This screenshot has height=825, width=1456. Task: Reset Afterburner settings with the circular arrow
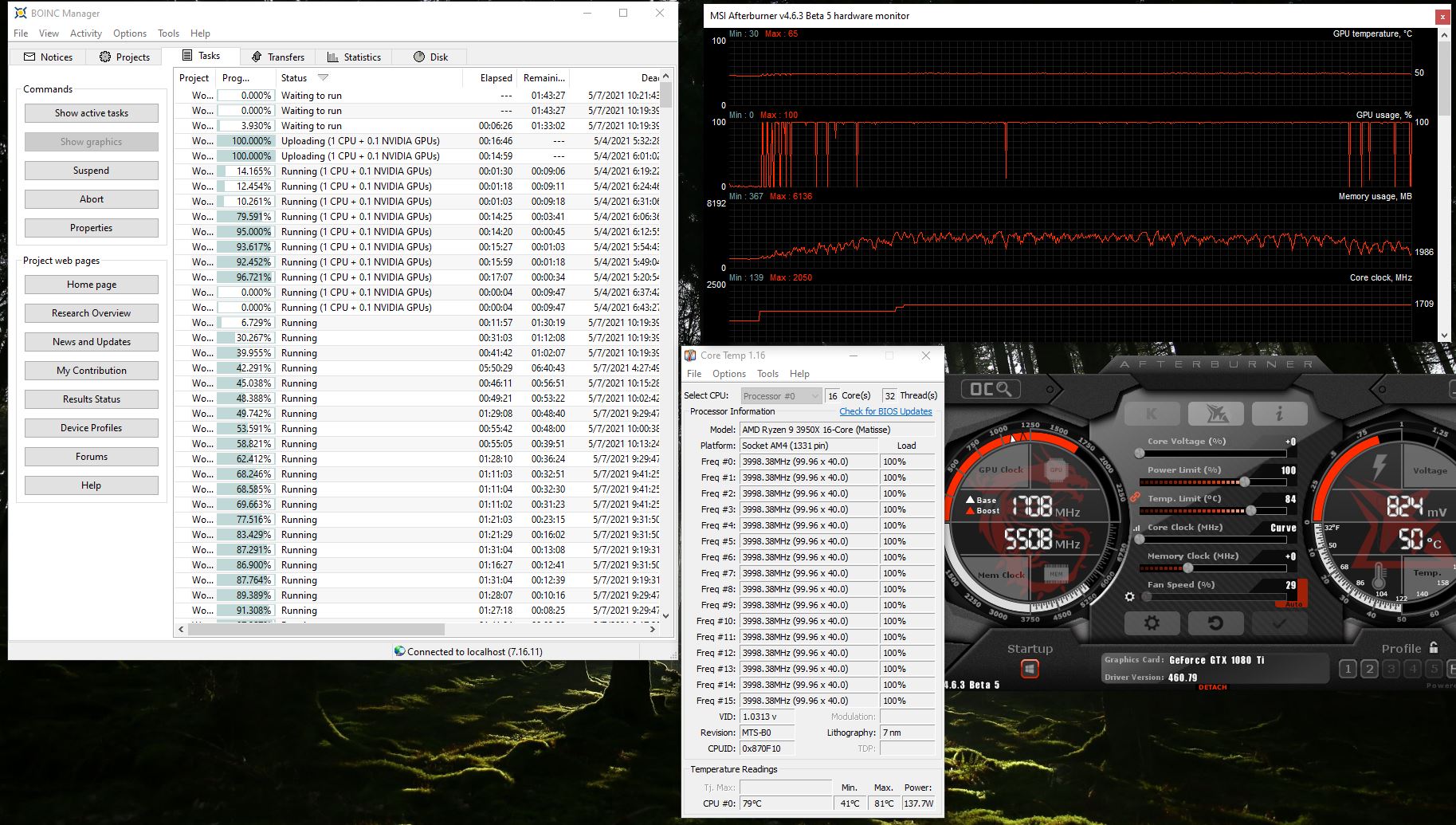point(1215,623)
